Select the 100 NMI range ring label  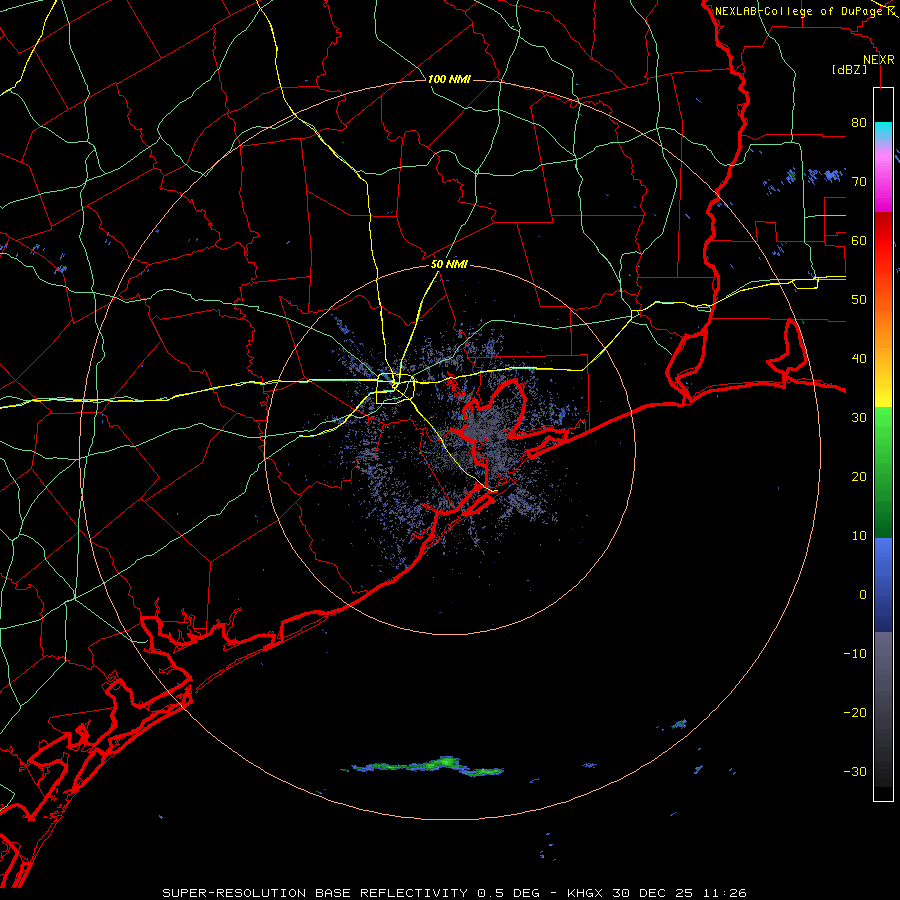[449, 79]
